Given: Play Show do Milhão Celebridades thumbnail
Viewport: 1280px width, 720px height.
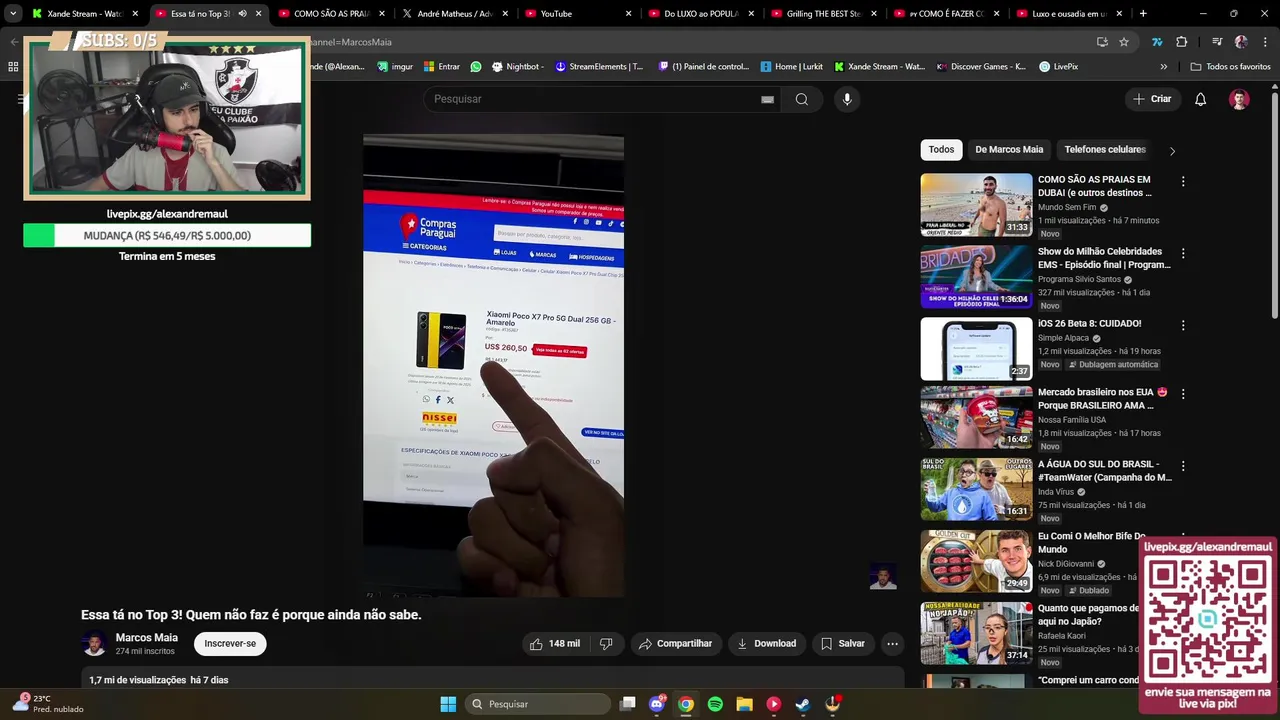Looking at the screenshot, I should point(976,277).
